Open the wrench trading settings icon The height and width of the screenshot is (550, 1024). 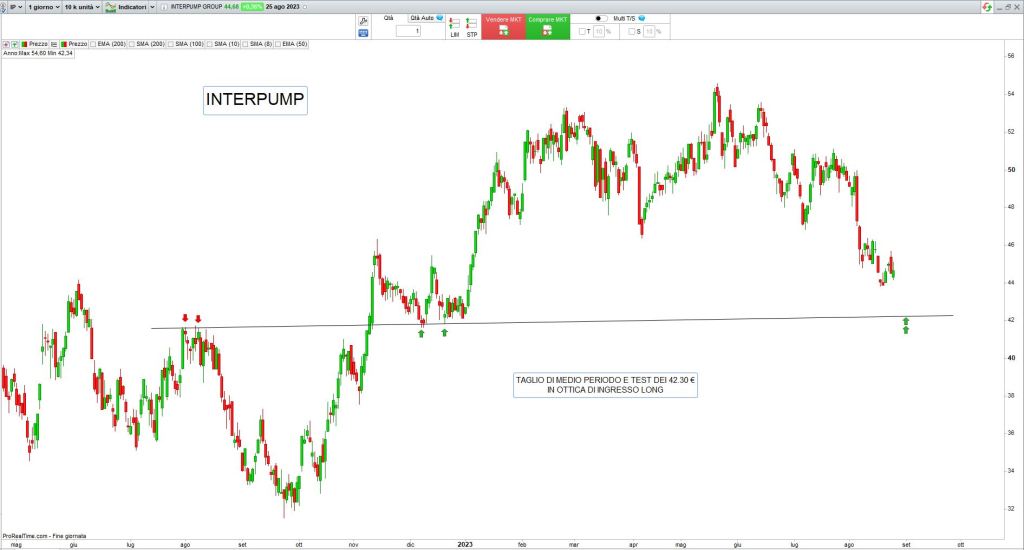pyautogui.click(x=364, y=21)
